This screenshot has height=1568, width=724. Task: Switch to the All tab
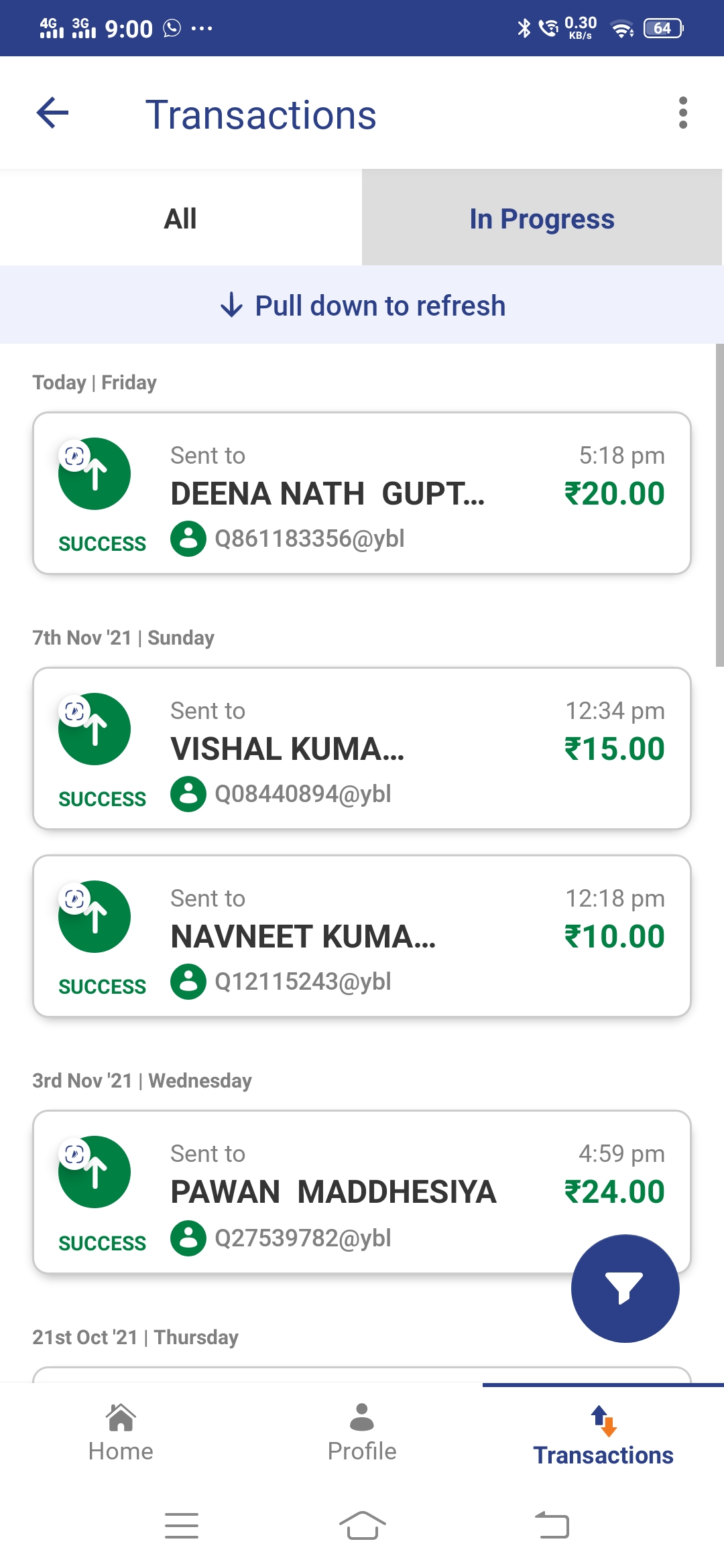pyautogui.click(x=180, y=218)
